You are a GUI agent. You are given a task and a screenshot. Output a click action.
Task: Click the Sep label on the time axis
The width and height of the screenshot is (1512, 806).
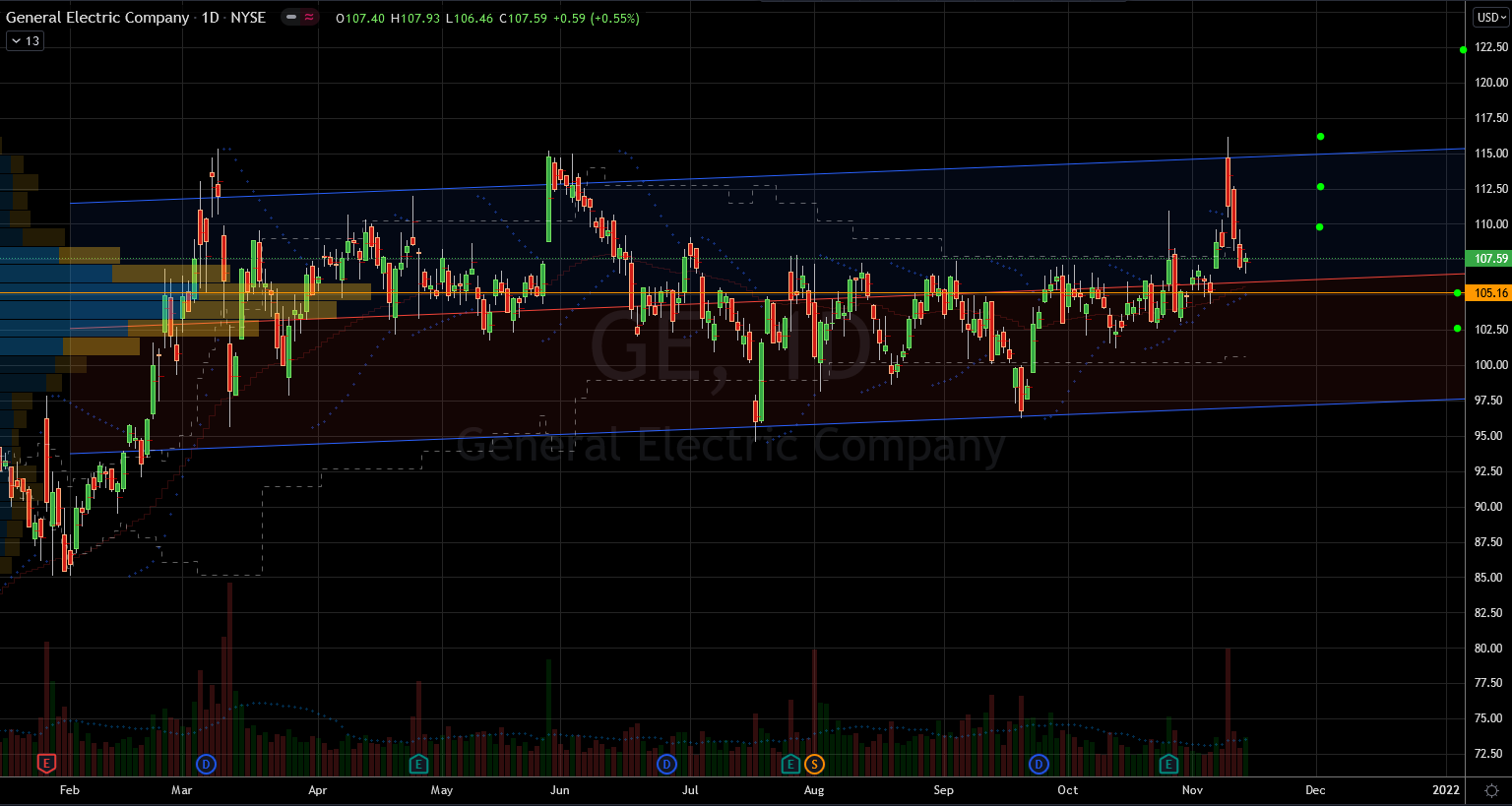943,790
